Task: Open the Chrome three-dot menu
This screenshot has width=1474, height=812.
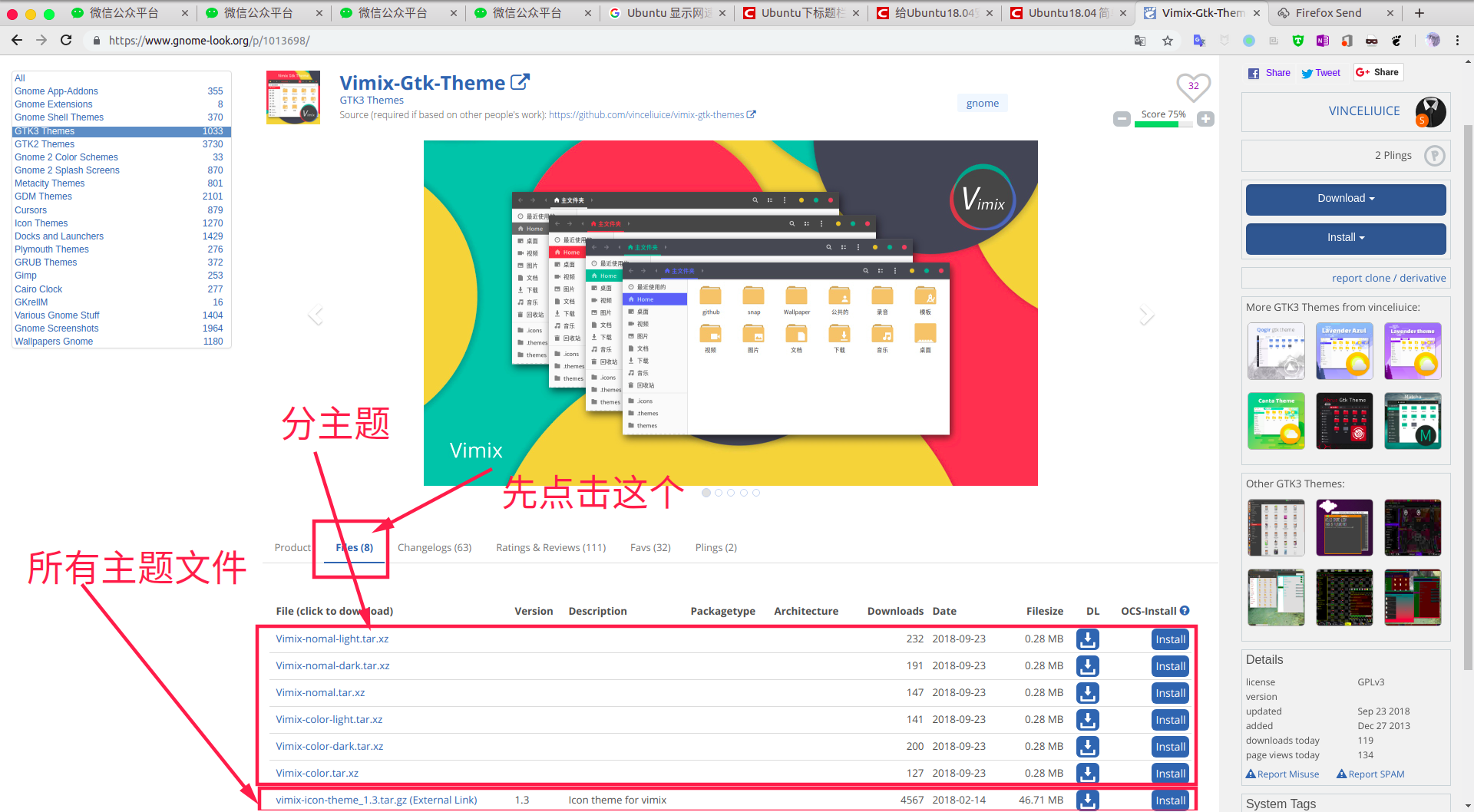Action: pos(1457,41)
